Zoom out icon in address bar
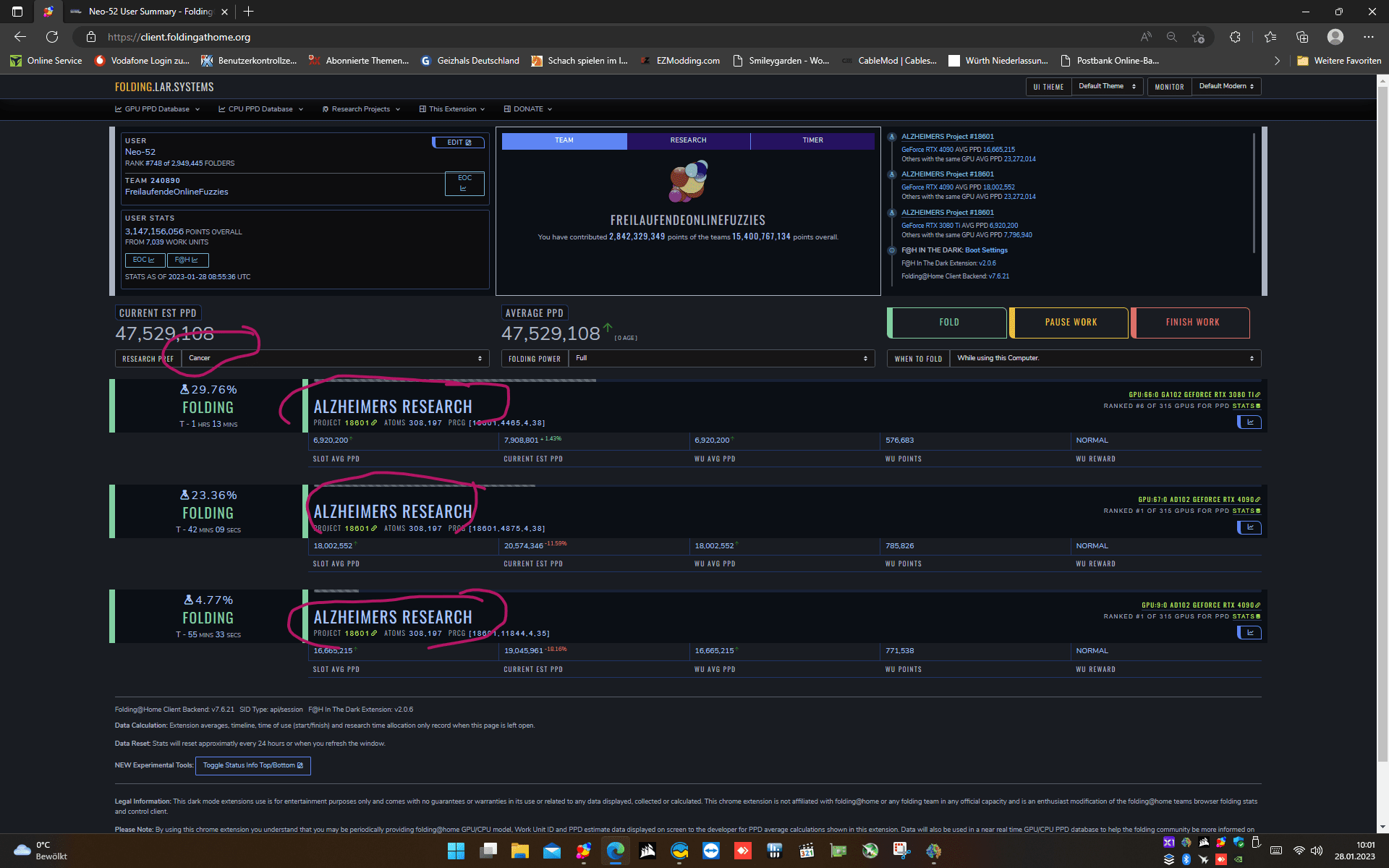Image resolution: width=1389 pixels, height=868 pixels. [x=1172, y=37]
